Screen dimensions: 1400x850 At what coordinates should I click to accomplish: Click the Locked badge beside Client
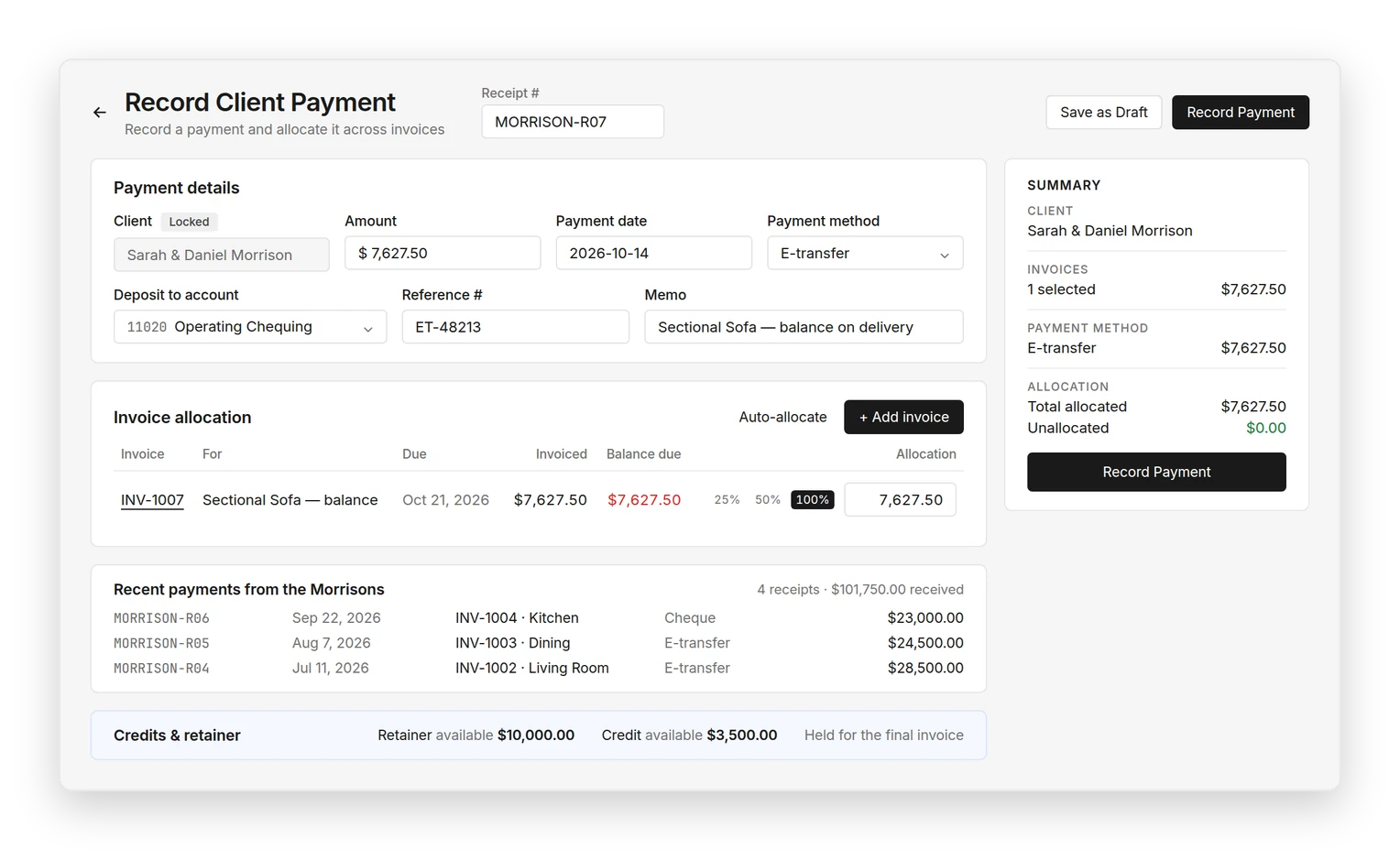189,222
